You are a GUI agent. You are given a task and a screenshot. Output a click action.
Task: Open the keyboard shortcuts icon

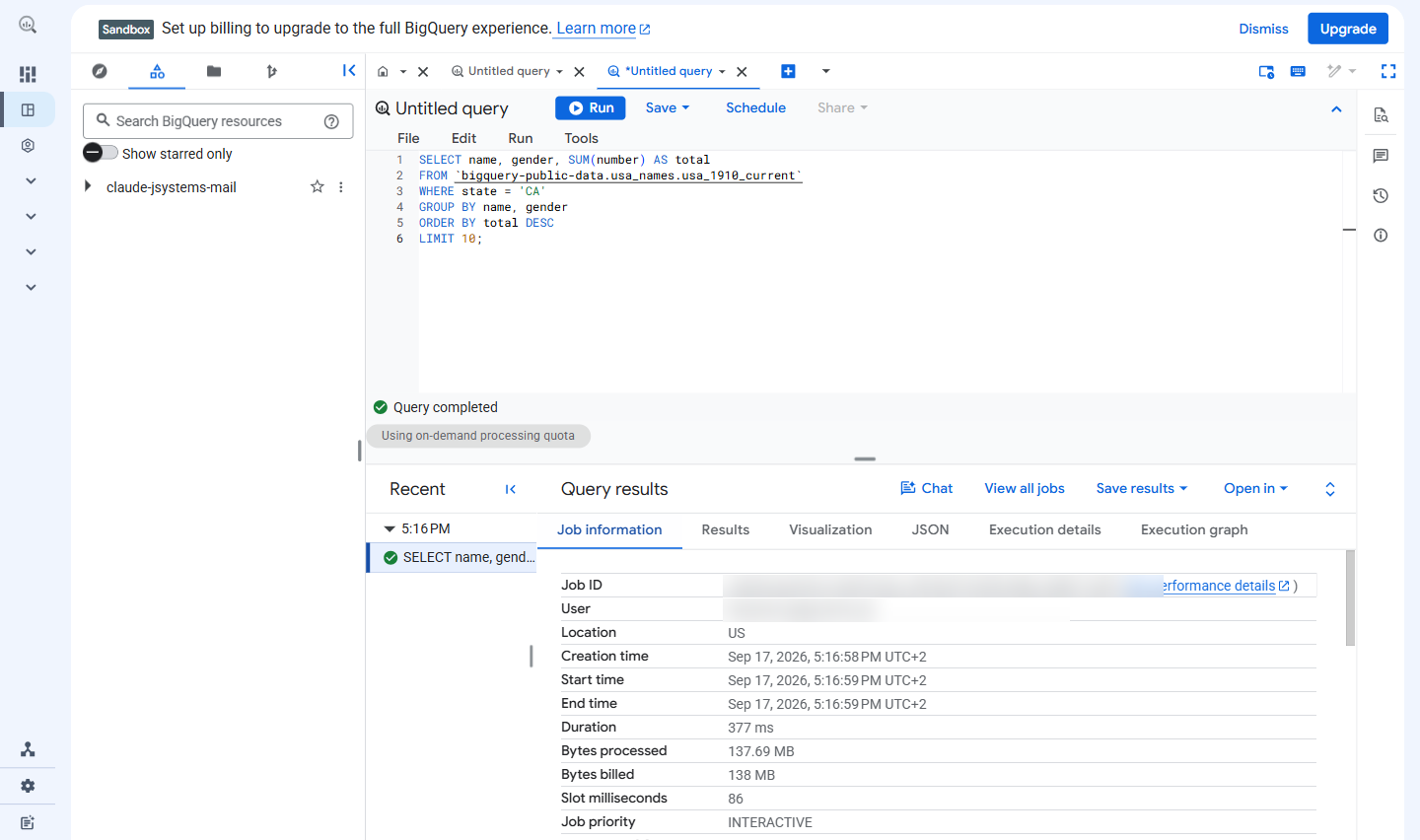[x=1298, y=71]
